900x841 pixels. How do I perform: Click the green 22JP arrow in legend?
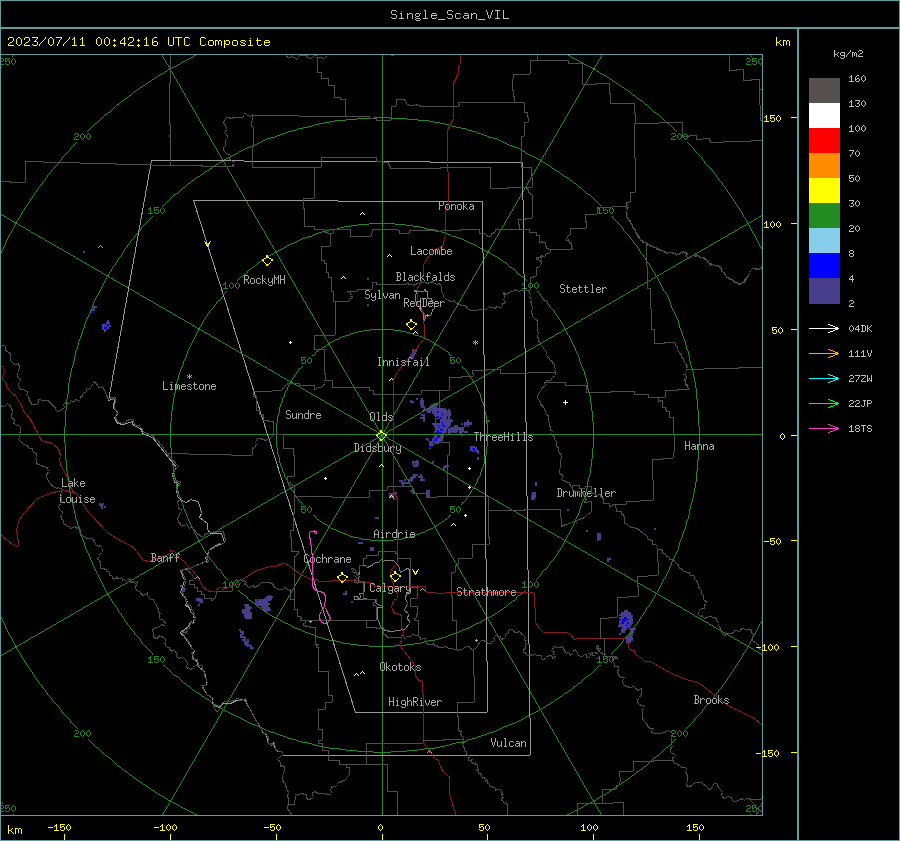[824, 404]
